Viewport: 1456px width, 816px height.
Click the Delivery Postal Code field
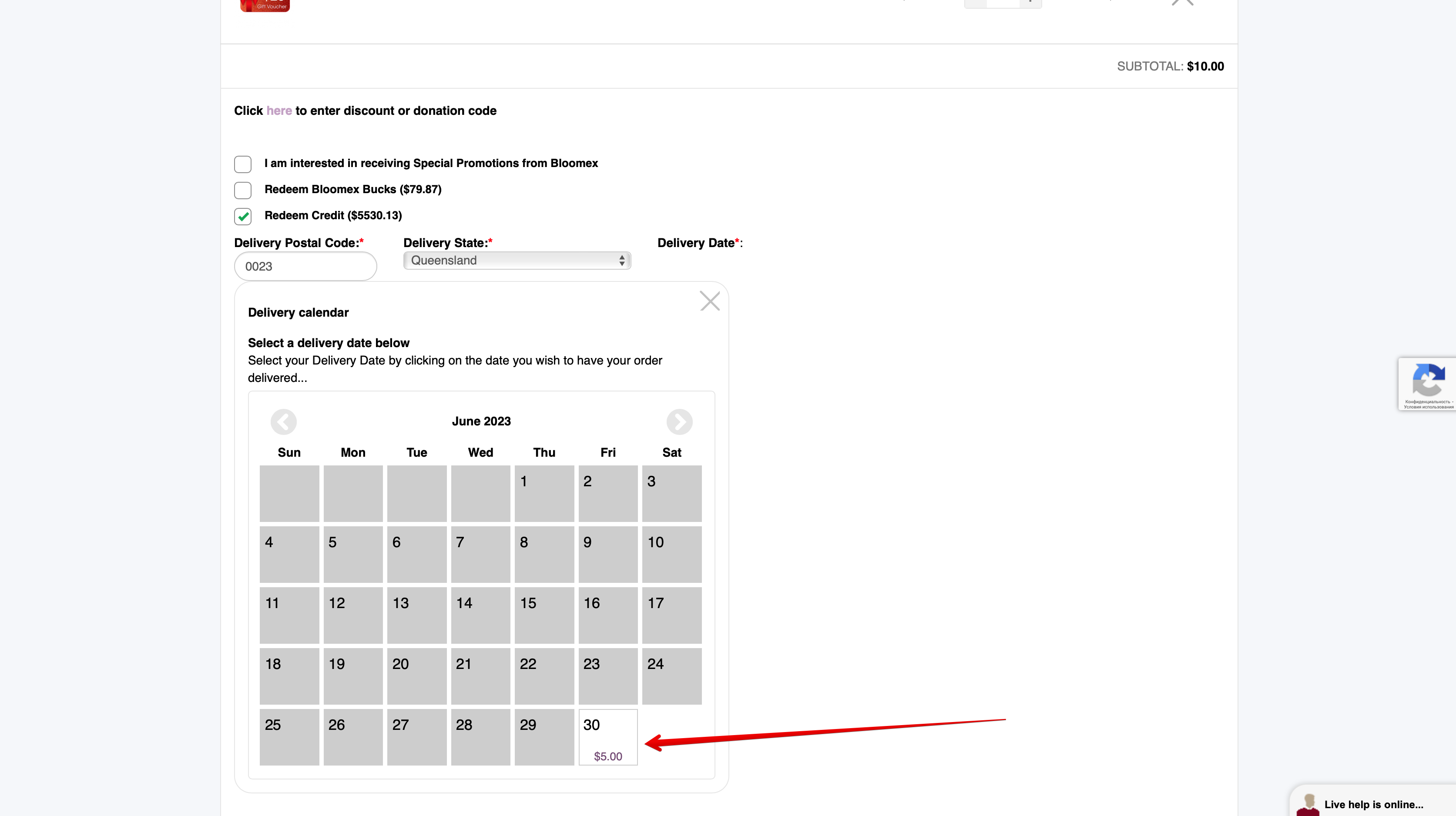point(305,266)
